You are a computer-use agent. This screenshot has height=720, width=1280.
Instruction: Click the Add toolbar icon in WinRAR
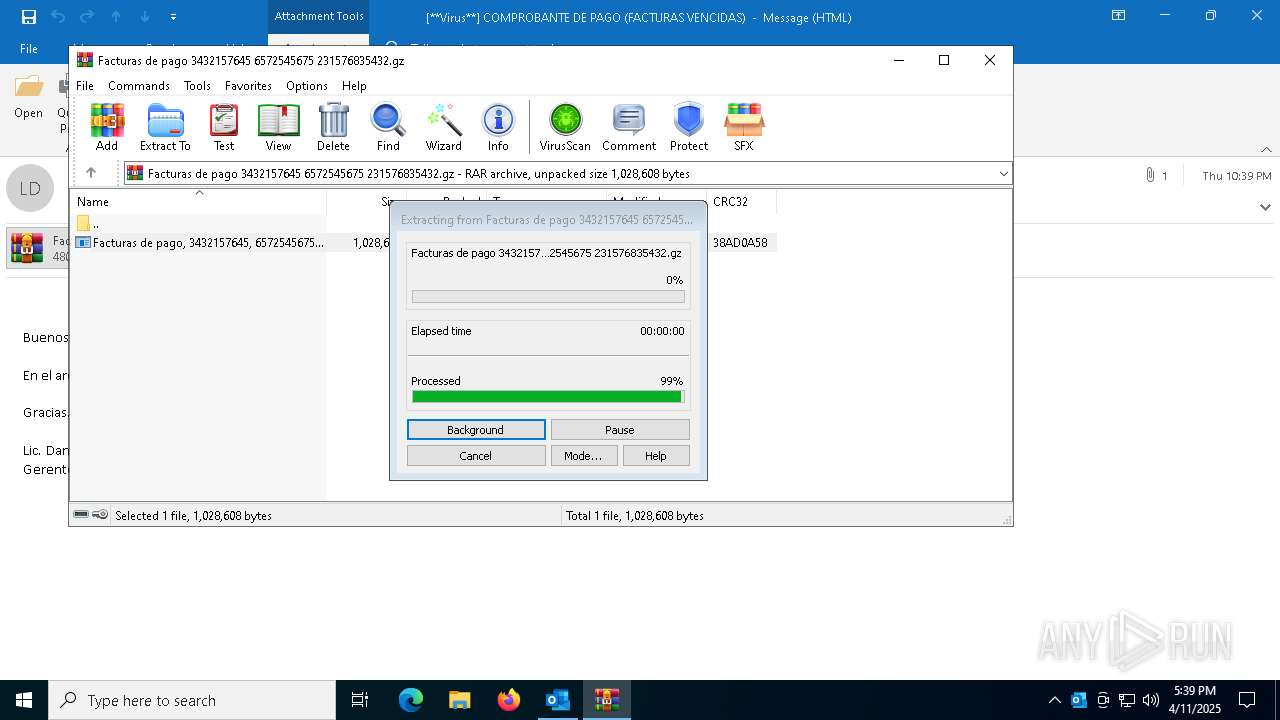coord(107,127)
